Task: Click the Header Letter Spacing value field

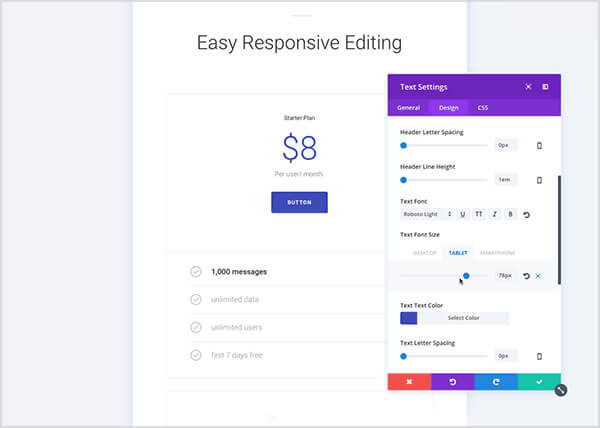Action: [x=505, y=145]
